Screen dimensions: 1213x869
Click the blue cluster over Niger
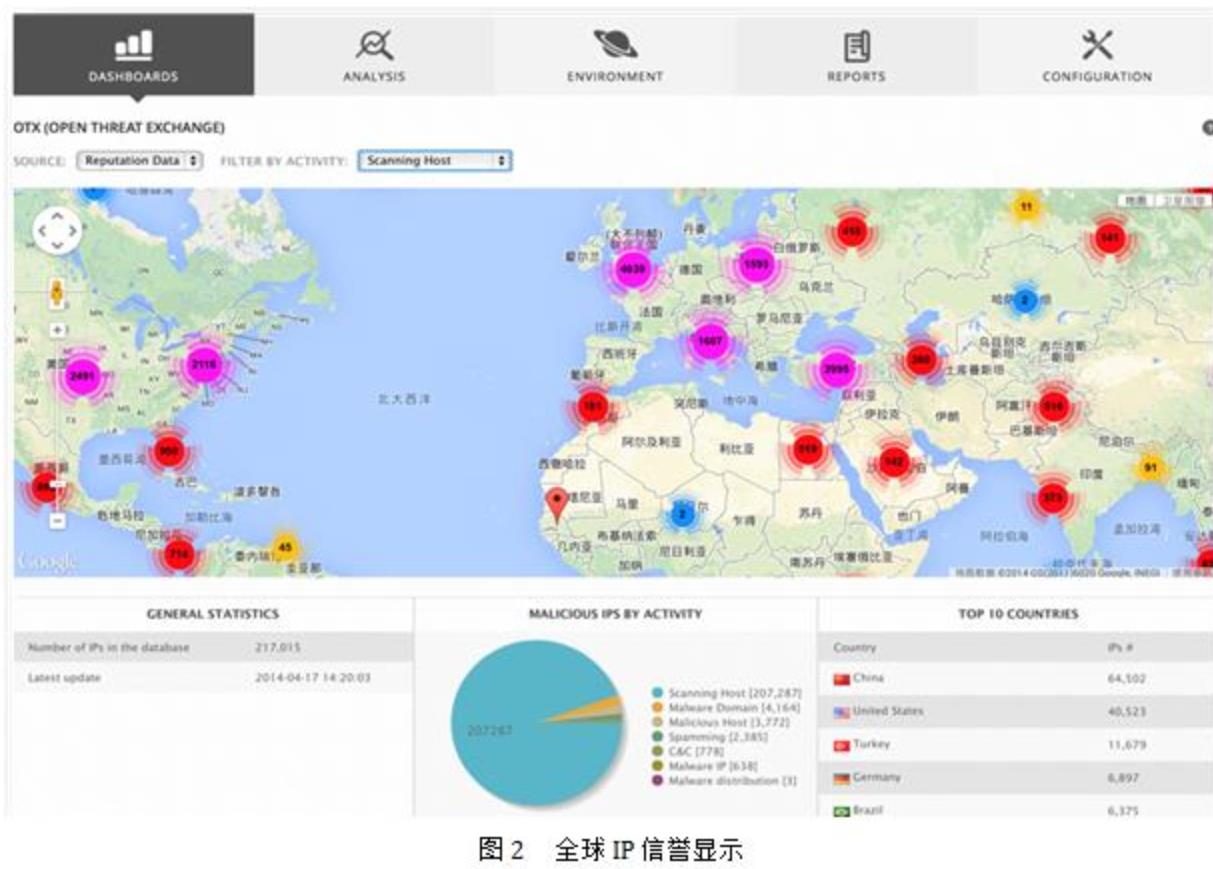click(682, 514)
